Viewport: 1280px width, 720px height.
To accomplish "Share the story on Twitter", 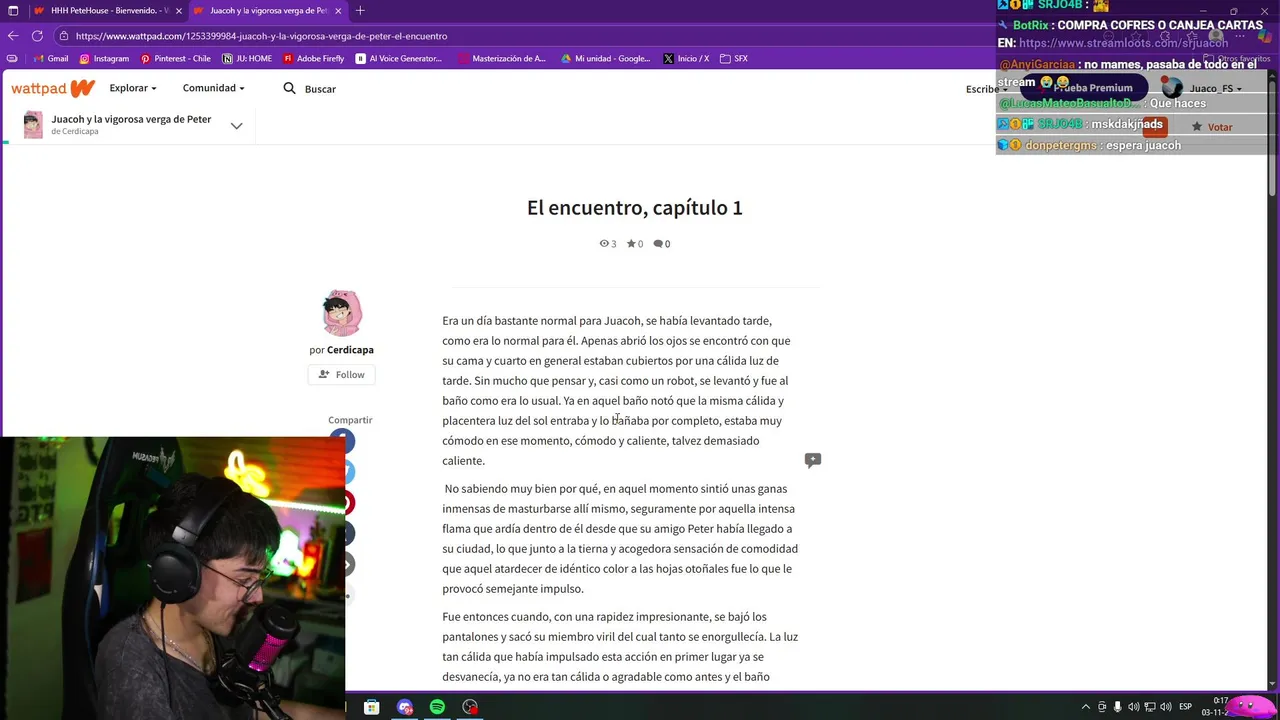I will coord(350,472).
